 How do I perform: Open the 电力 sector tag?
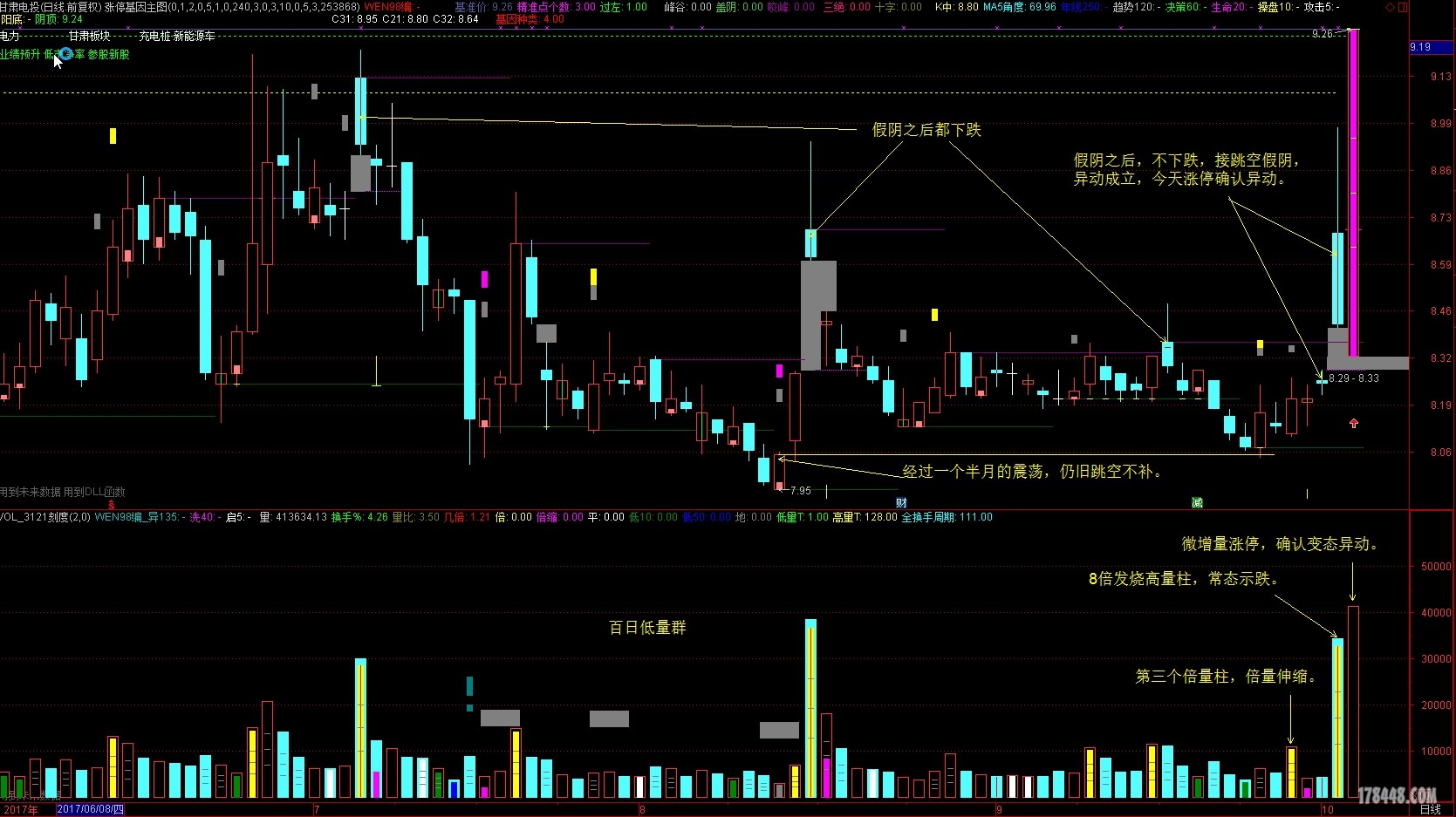point(10,36)
